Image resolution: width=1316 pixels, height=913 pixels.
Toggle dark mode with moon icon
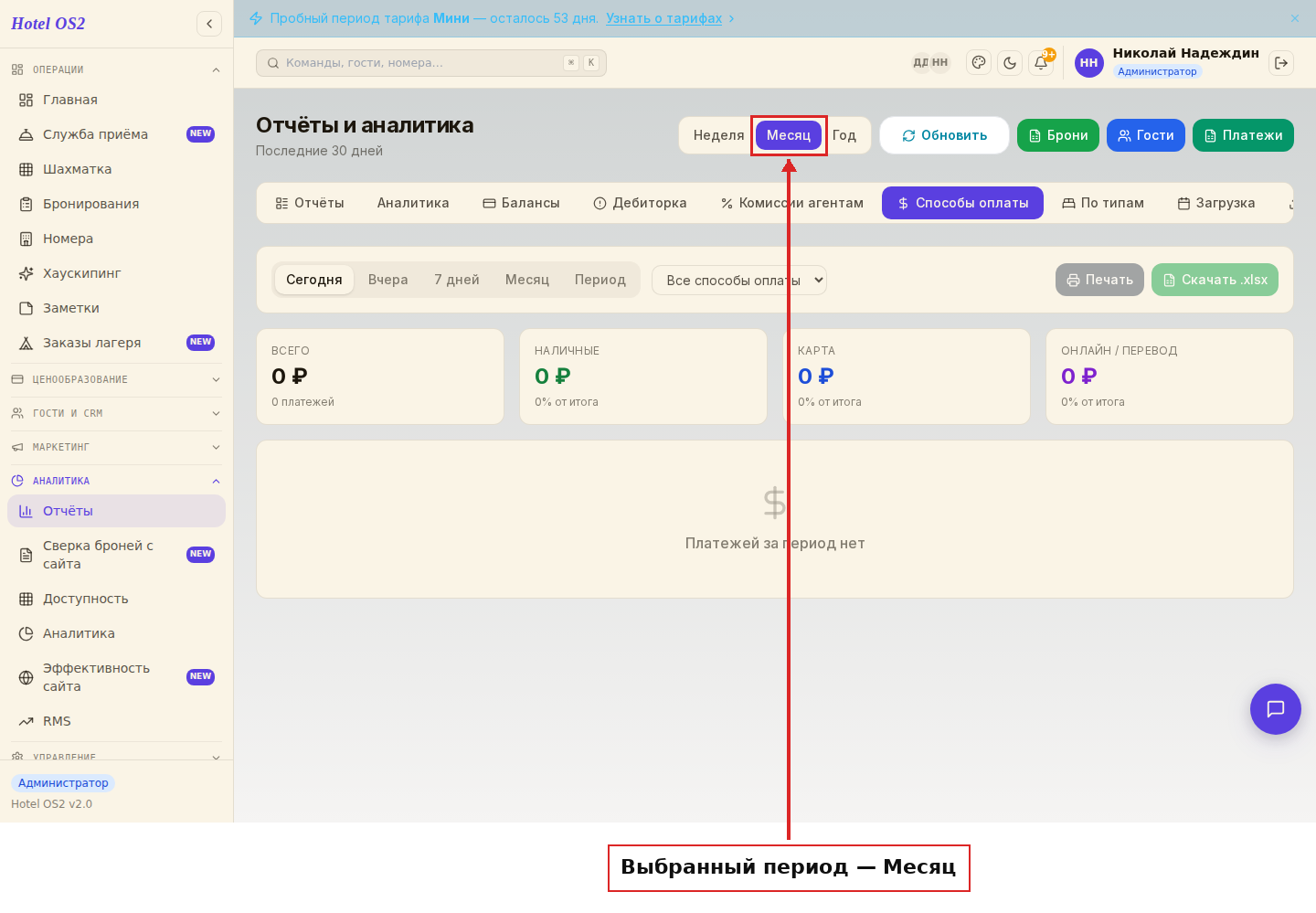pyautogui.click(x=1010, y=63)
